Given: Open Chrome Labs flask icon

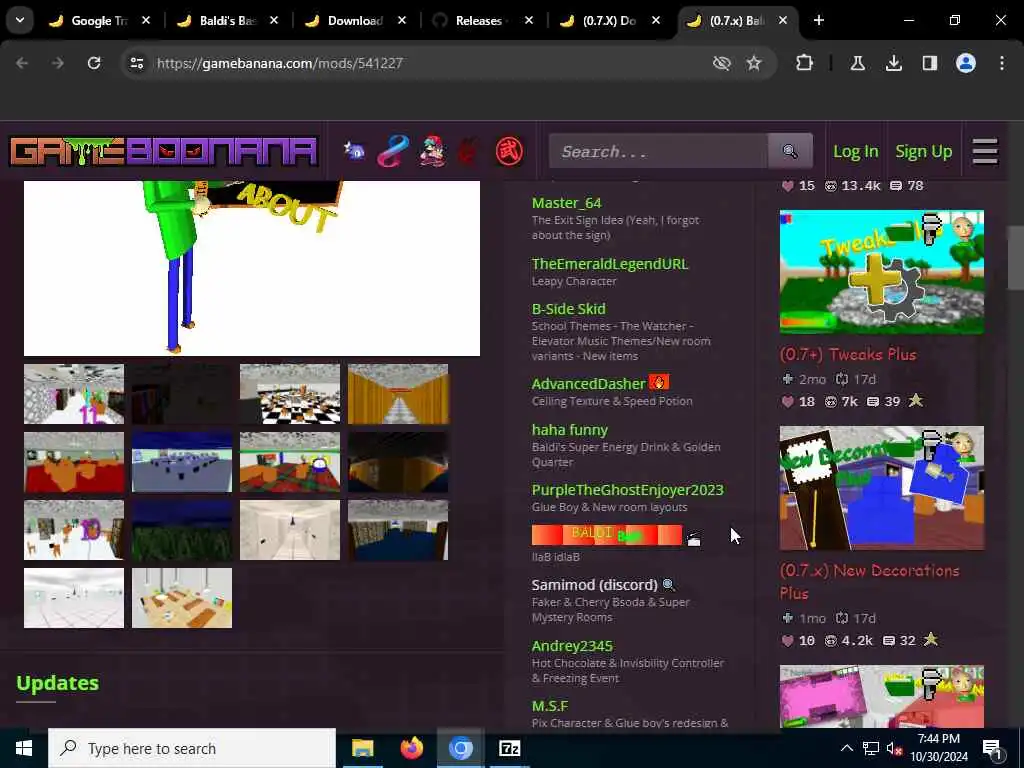Looking at the screenshot, I should [x=857, y=63].
